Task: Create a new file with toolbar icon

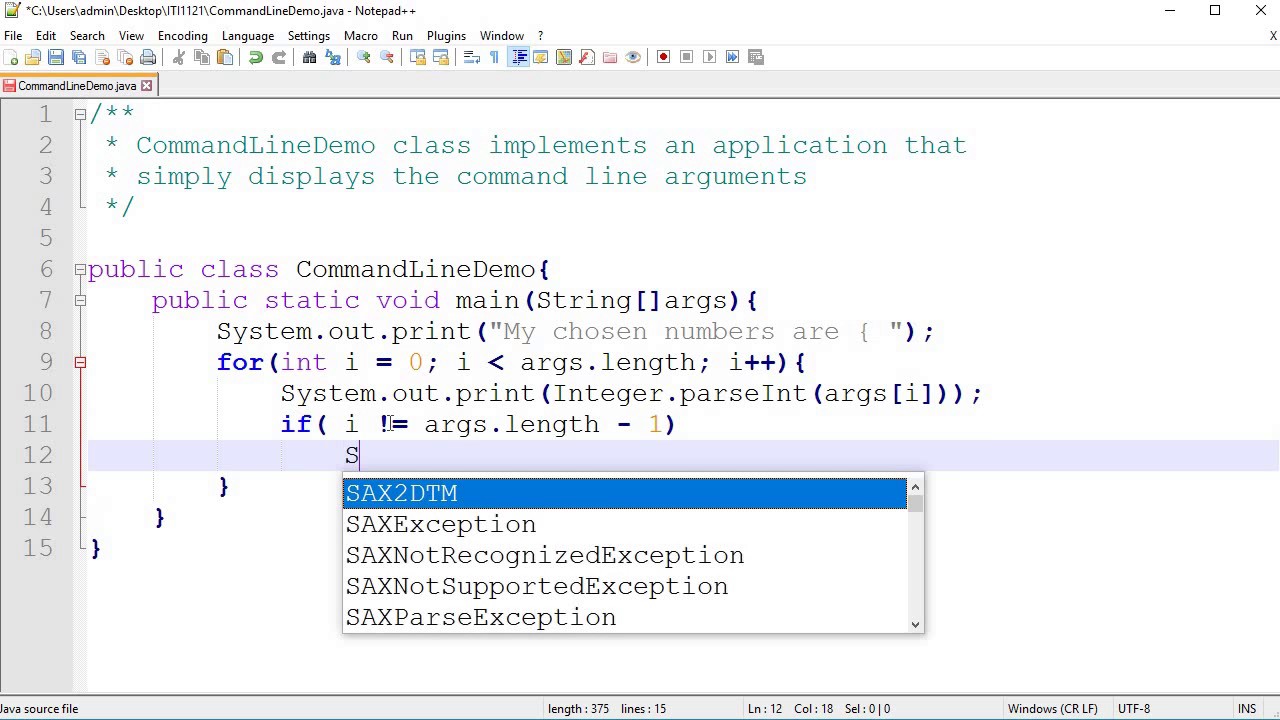Action: (11, 57)
